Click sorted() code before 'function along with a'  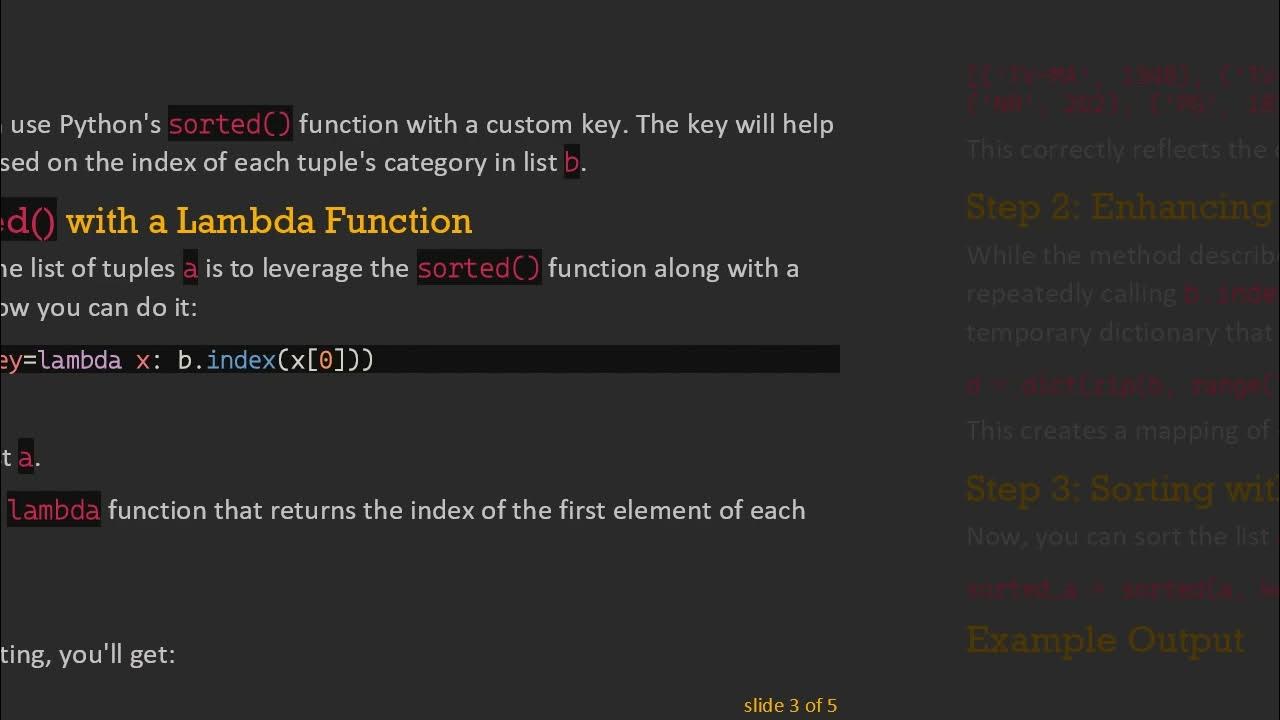[479, 268]
